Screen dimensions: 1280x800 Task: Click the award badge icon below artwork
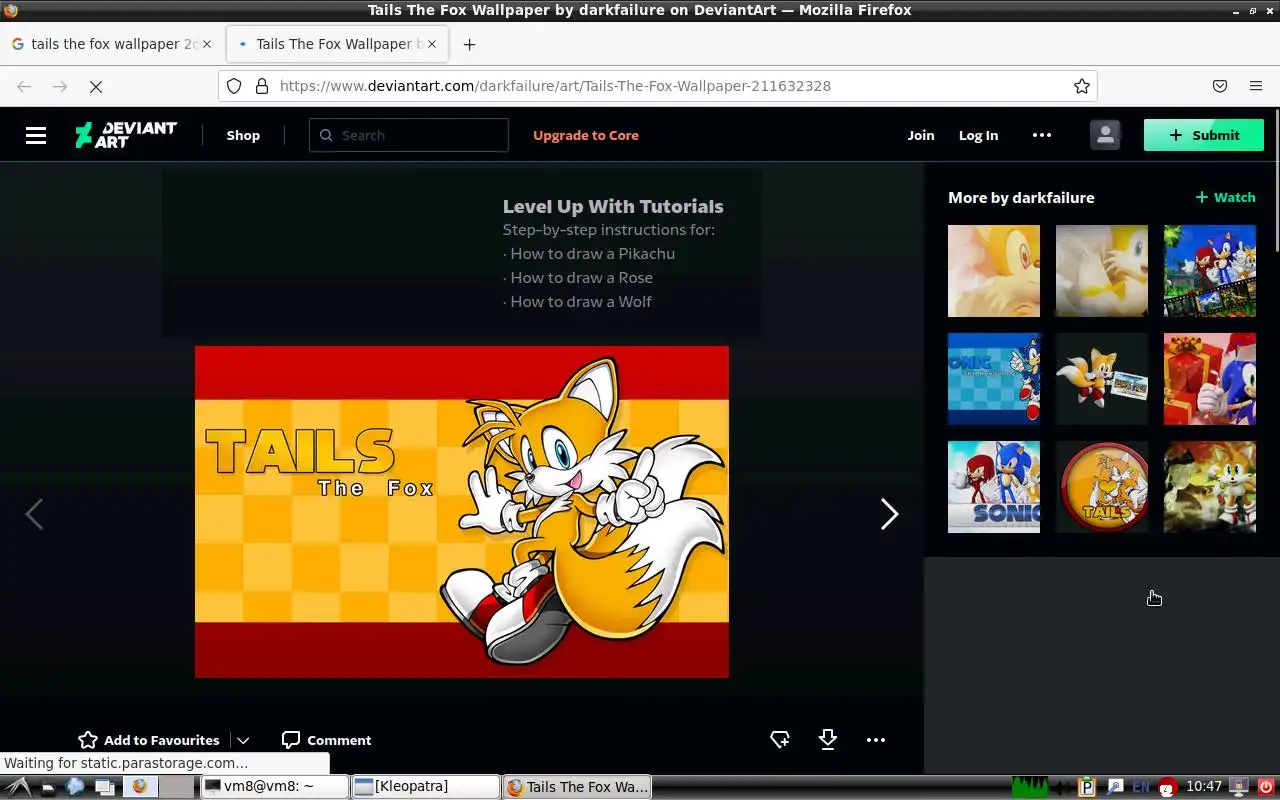point(780,740)
